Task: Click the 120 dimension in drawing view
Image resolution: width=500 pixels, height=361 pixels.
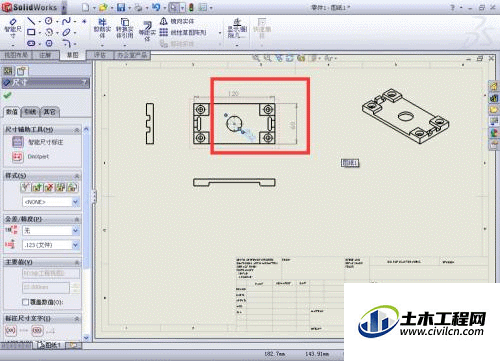Action: coord(234,93)
